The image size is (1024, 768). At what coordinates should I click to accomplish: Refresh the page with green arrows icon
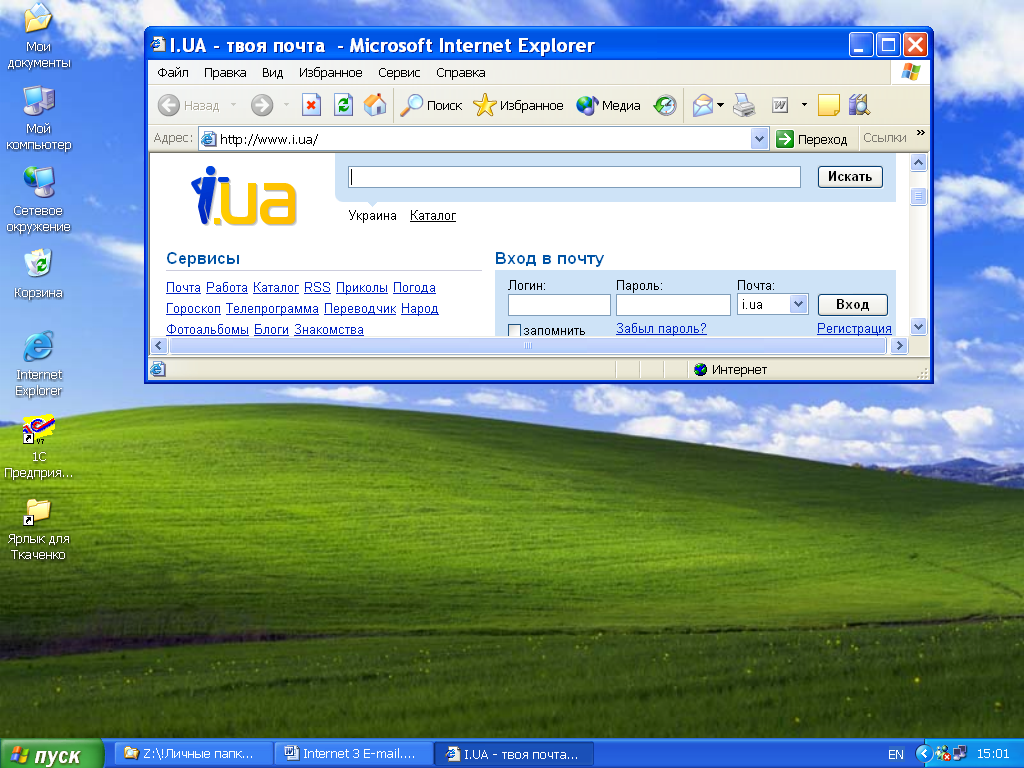pyautogui.click(x=344, y=105)
